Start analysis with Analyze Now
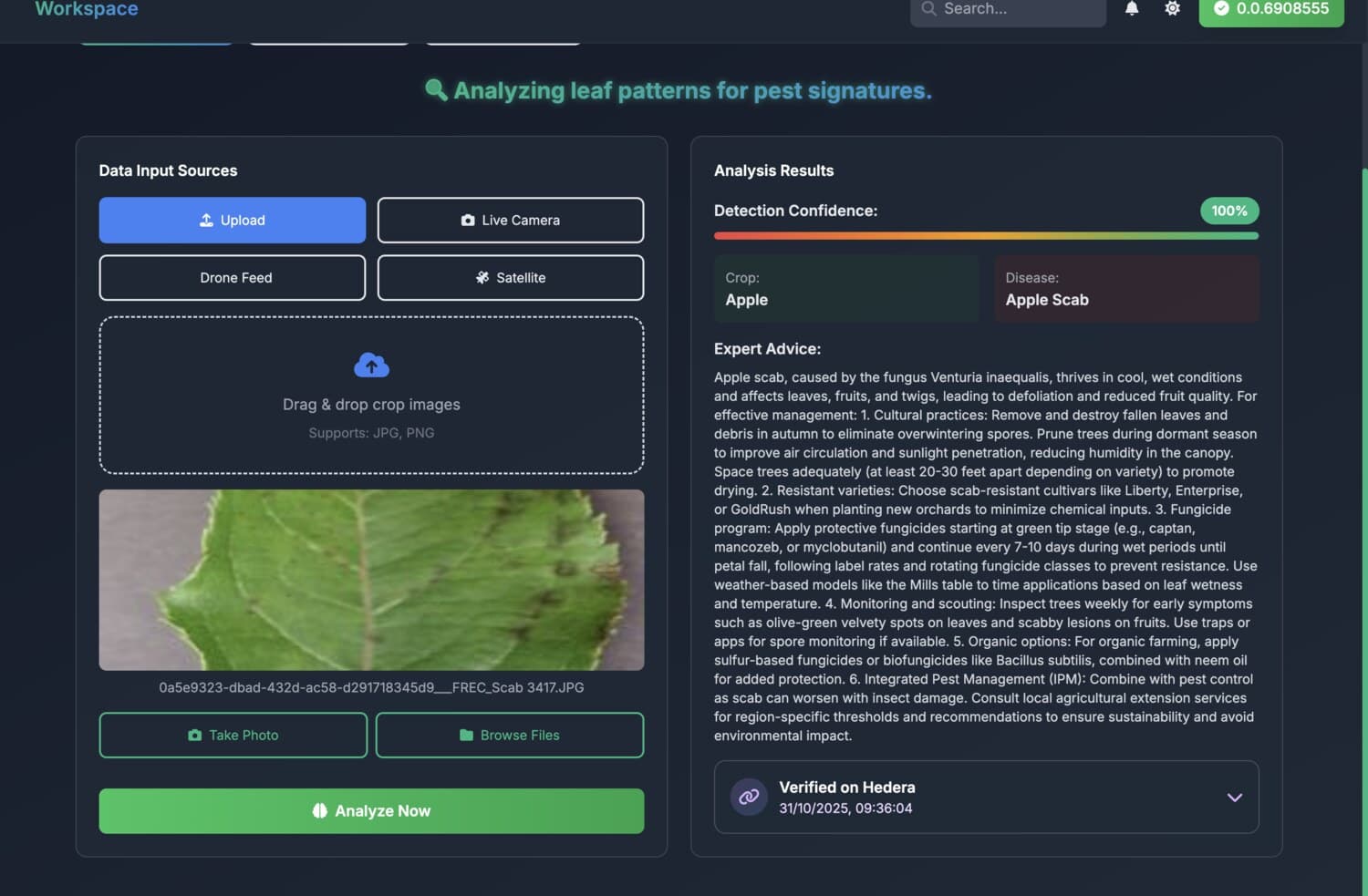 click(x=371, y=810)
